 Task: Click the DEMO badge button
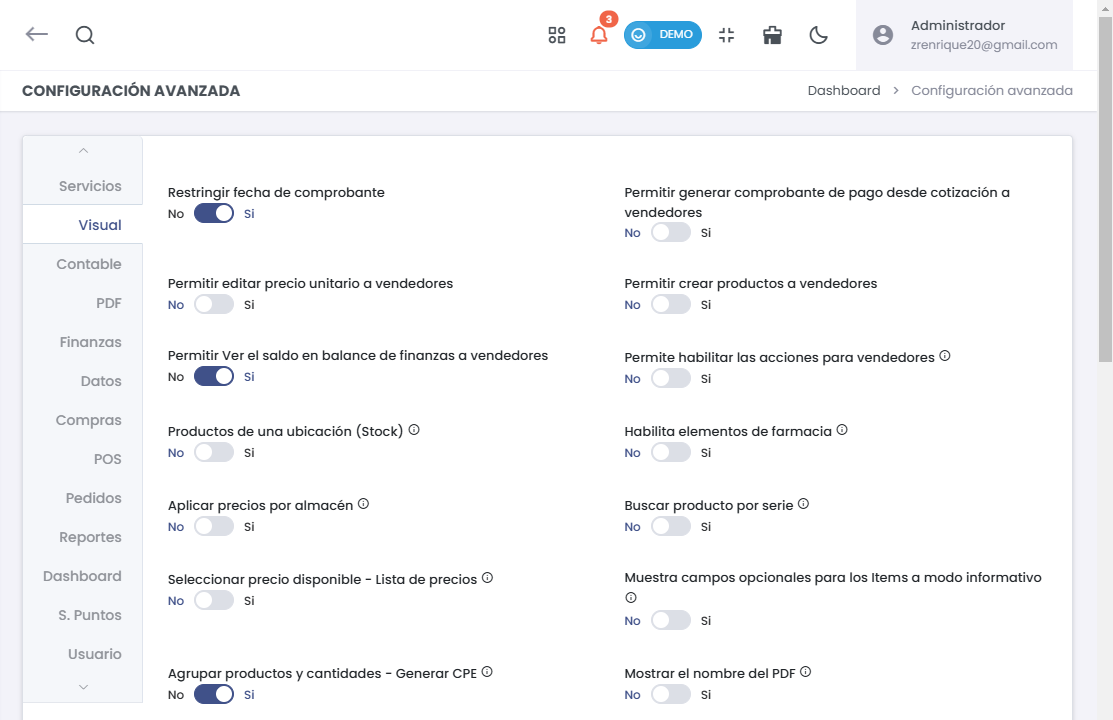(663, 35)
